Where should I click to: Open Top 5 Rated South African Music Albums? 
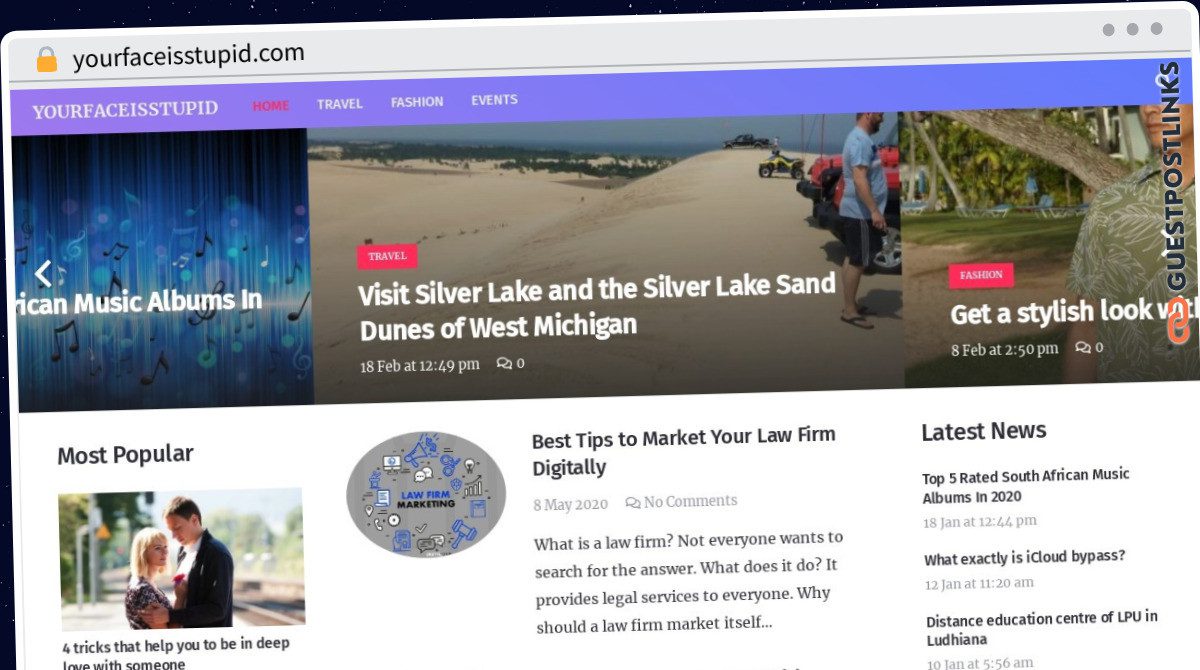[1026, 486]
